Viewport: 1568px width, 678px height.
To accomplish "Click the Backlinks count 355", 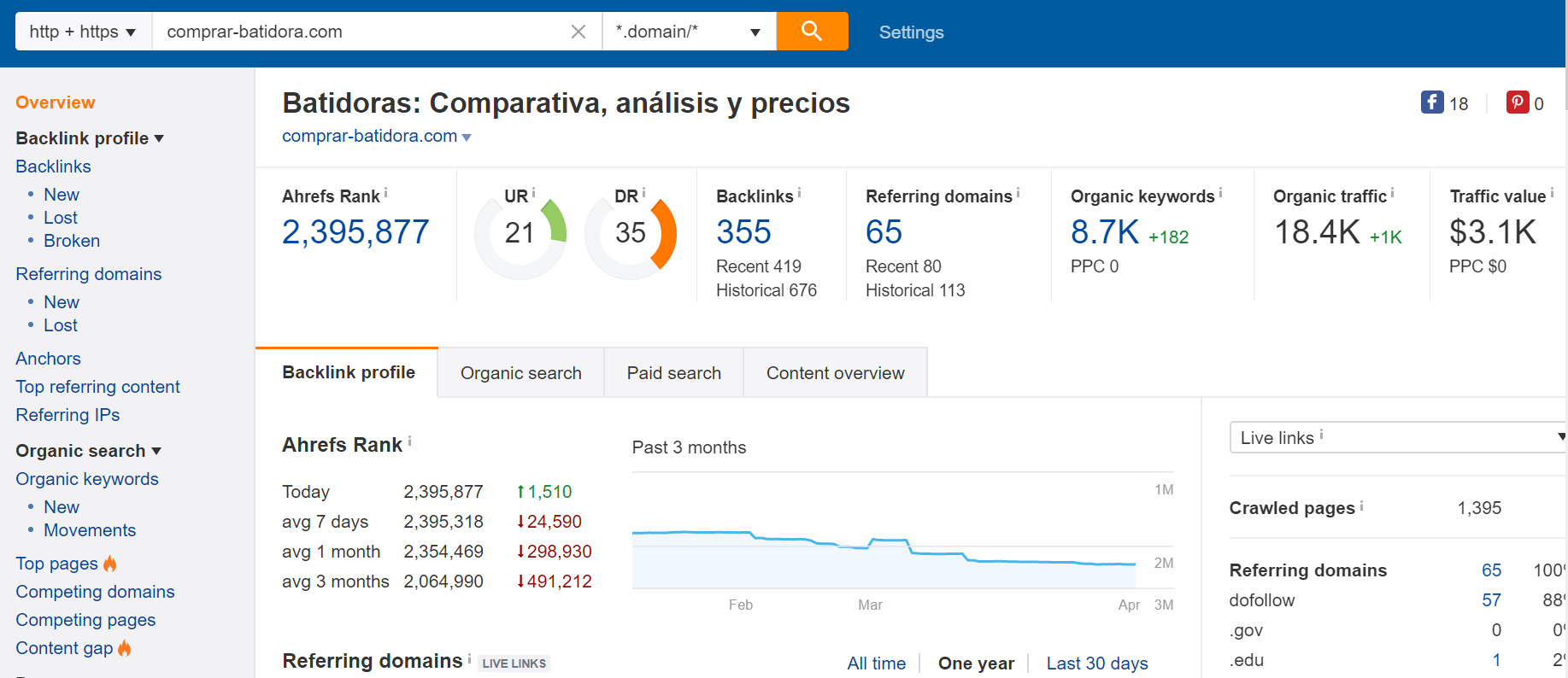I will tap(743, 232).
